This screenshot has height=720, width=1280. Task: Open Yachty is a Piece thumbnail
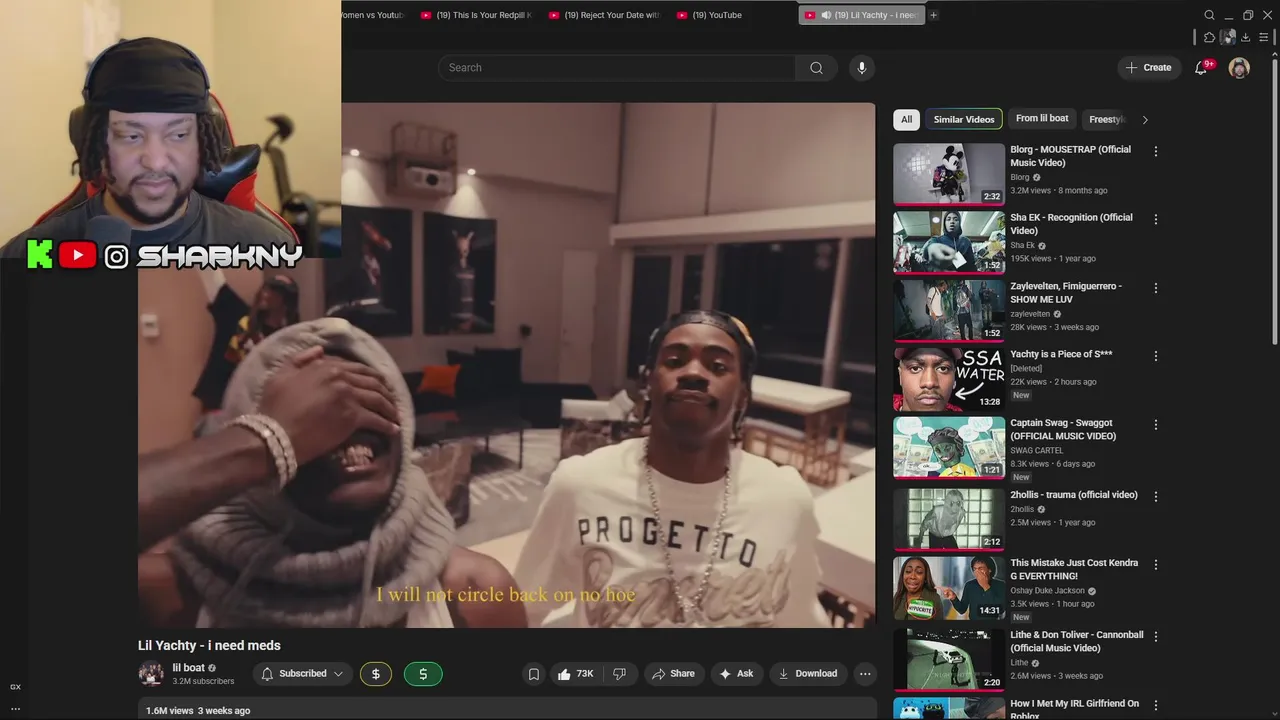pos(949,379)
